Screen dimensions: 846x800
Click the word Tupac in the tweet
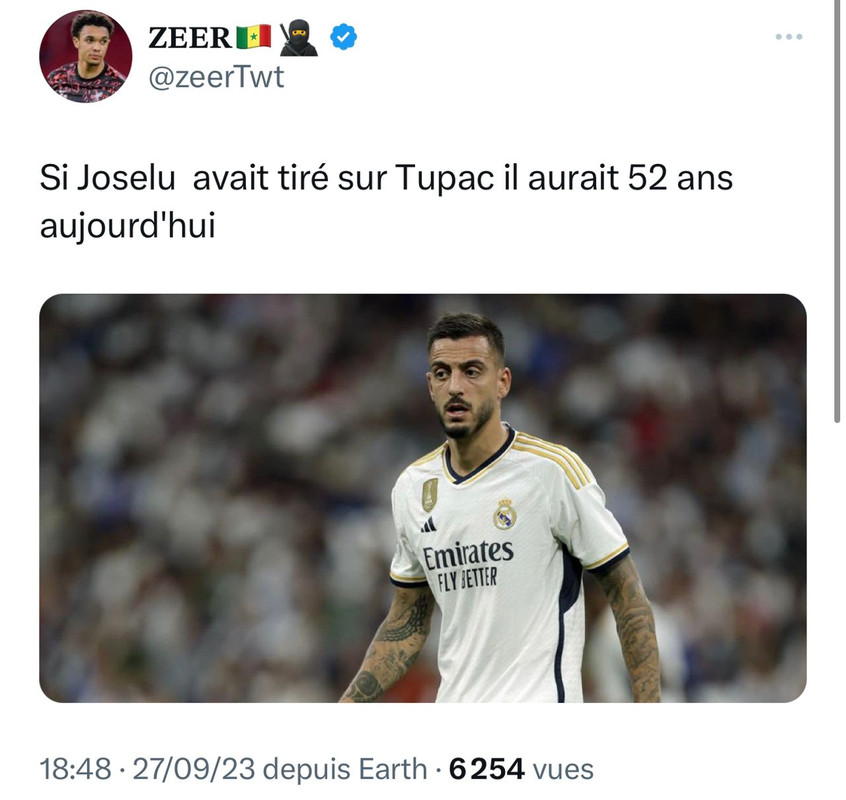pos(445,179)
